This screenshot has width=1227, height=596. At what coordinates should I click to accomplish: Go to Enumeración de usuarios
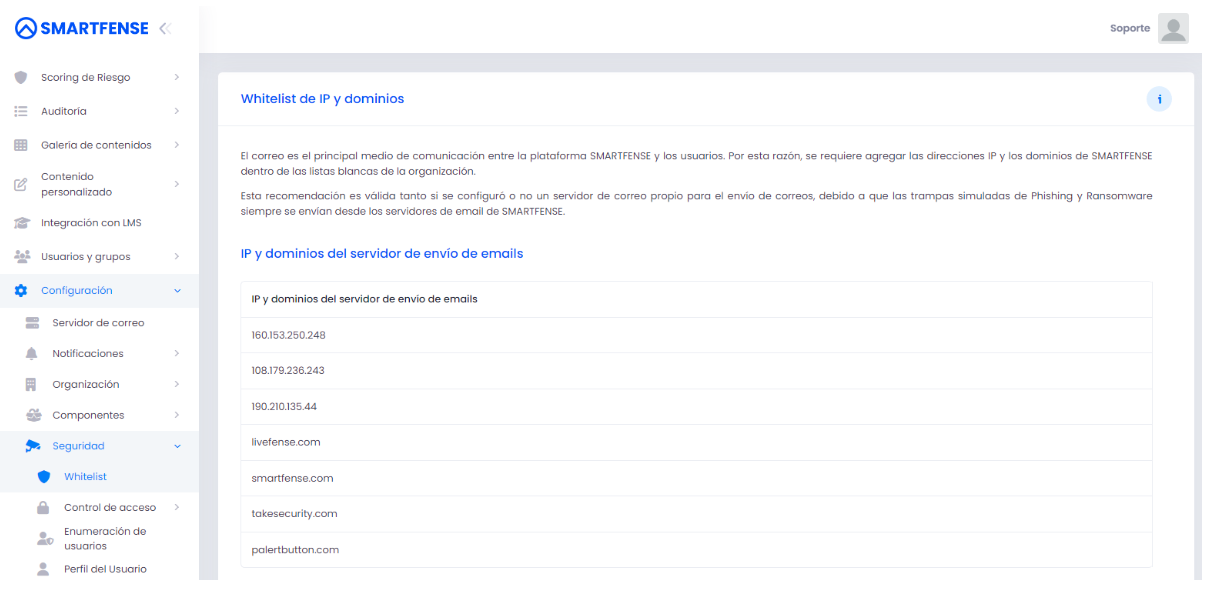[x=105, y=539]
